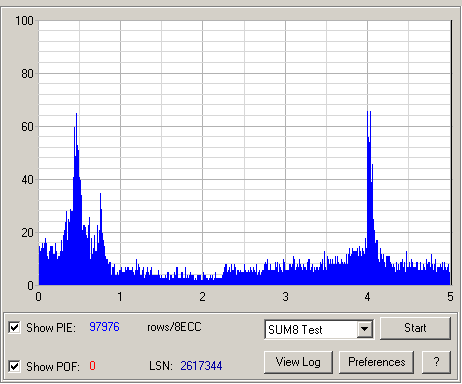Click the POF count value 0
The width and height of the screenshot is (462, 384).
[92, 366]
